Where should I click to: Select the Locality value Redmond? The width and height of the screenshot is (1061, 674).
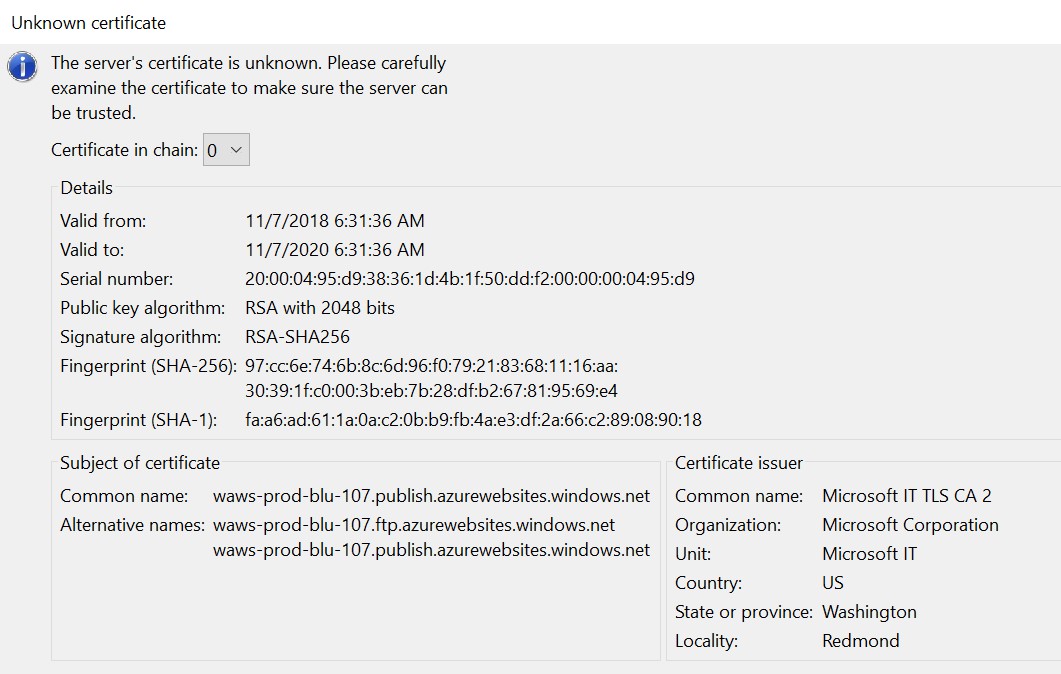tap(861, 640)
